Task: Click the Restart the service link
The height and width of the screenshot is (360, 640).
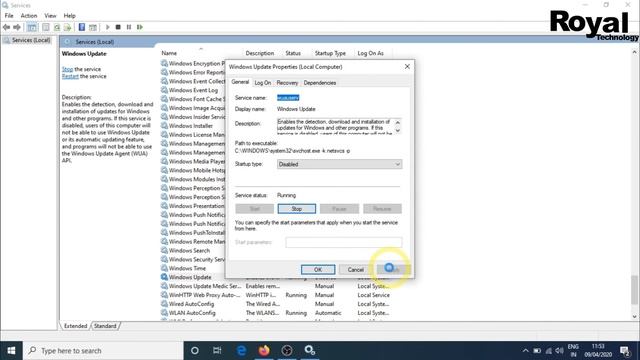Action: (x=70, y=76)
